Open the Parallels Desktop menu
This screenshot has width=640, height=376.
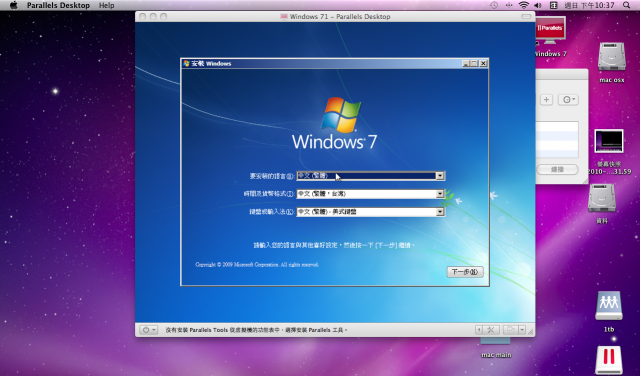tap(58, 5)
